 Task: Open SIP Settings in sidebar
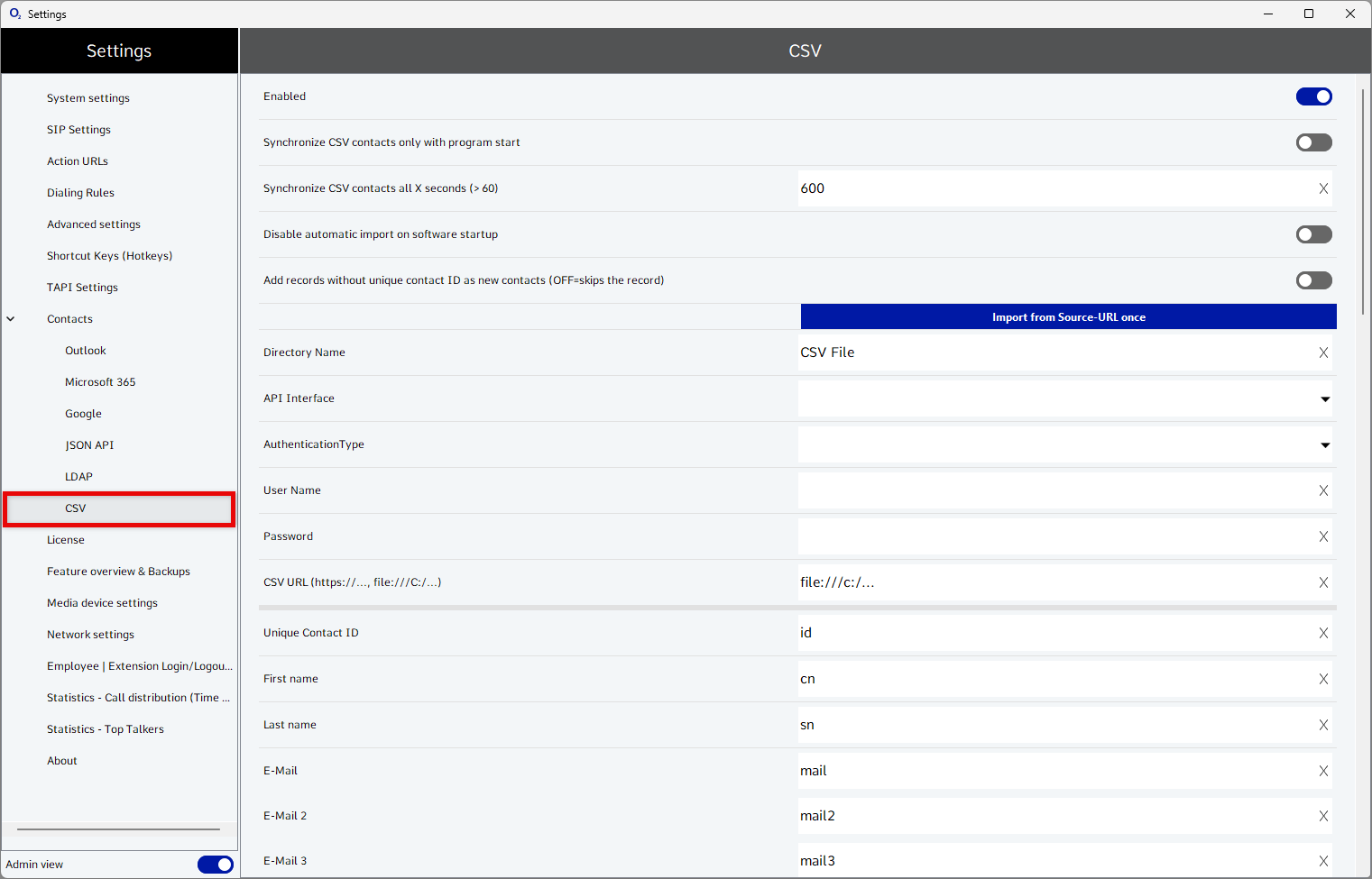78,130
